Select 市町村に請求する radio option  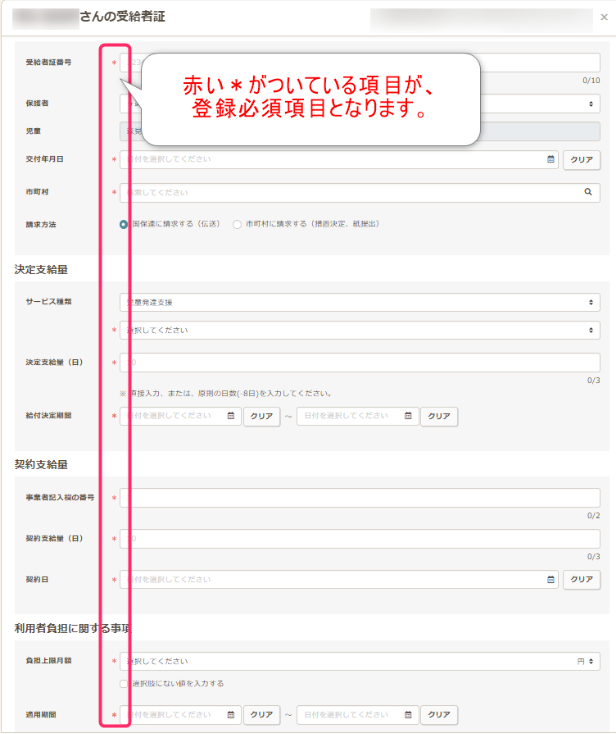(x=237, y=224)
